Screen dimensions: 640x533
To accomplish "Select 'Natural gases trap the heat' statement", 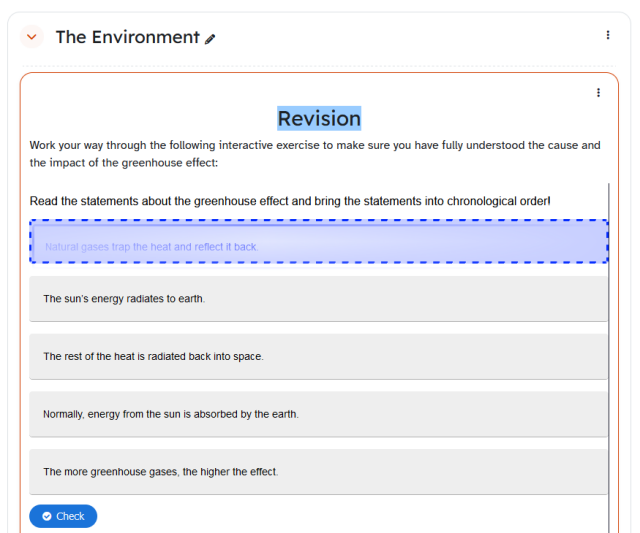I will [151, 246].
